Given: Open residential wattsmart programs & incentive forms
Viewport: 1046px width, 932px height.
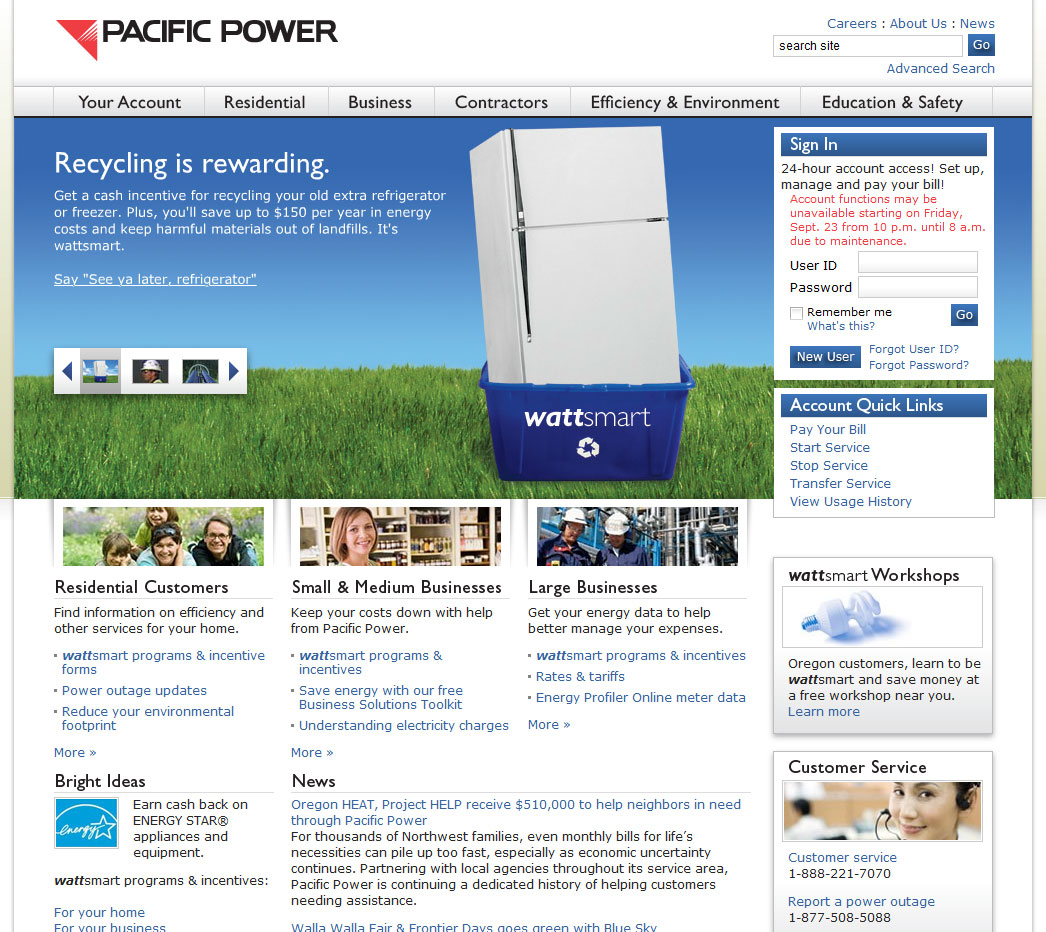Looking at the screenshot, I should tap(163, 662).
